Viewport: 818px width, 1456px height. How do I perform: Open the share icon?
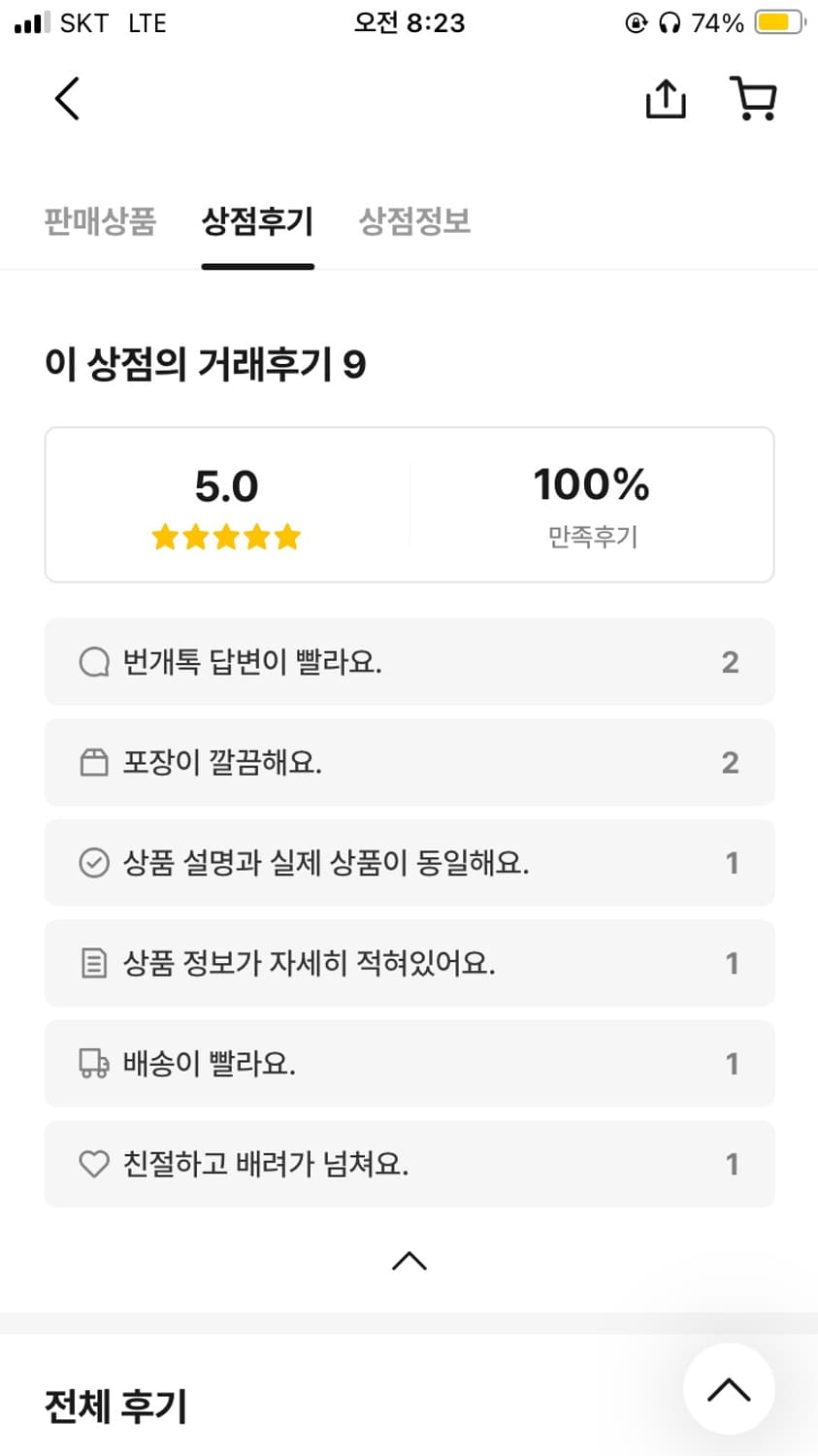(666, 99)
